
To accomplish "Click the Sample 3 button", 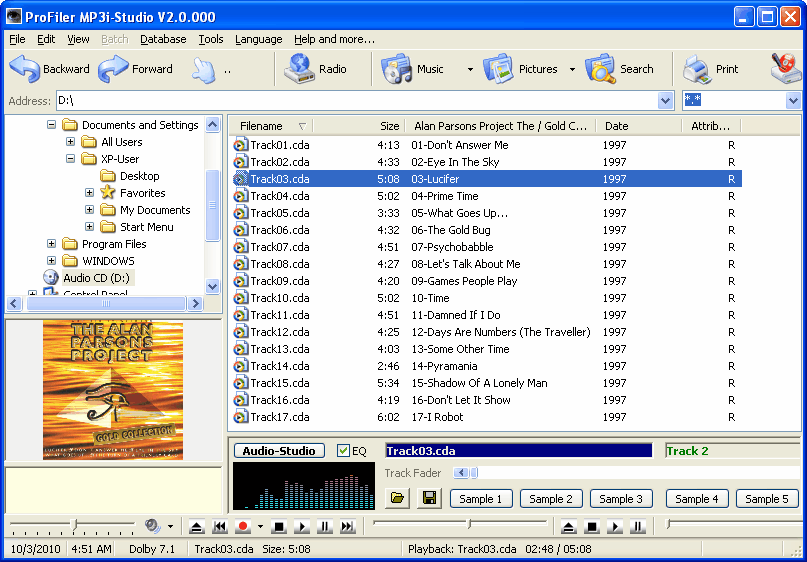I will pyautogui.click(x=621, y=499).
